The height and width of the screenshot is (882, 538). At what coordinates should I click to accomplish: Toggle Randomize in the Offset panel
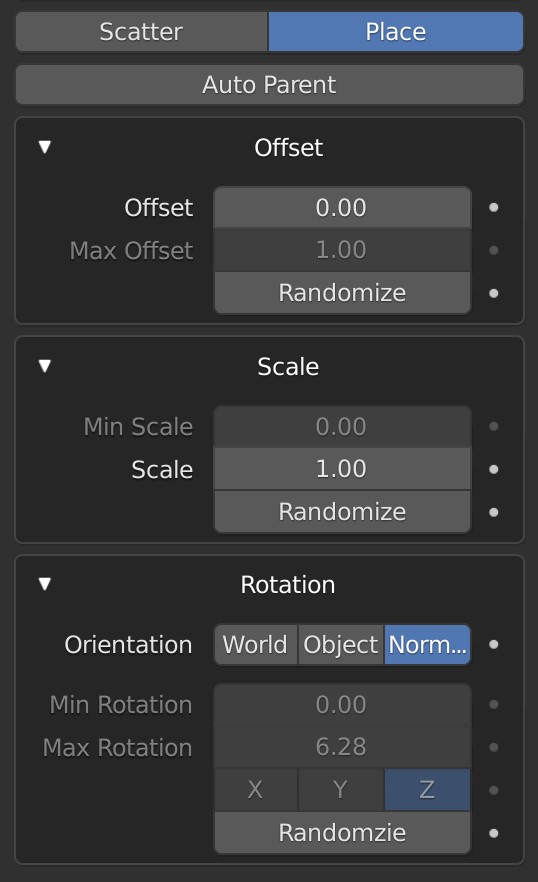pyautogui.click(x=342, y=293)
